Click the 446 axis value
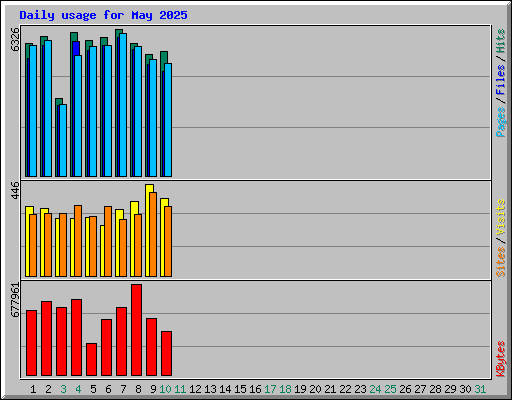512x400 pixels. pyautogui.click(x=15, y=190)
